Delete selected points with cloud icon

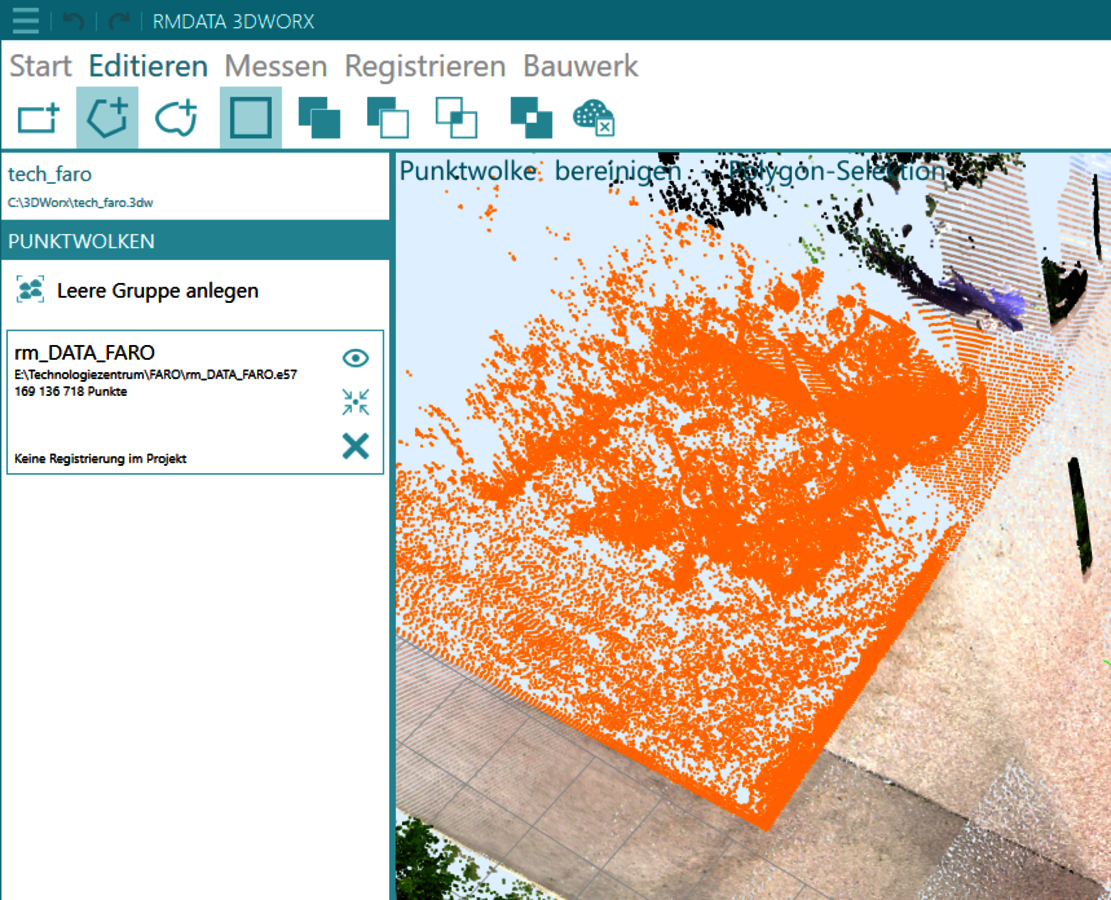593,118
